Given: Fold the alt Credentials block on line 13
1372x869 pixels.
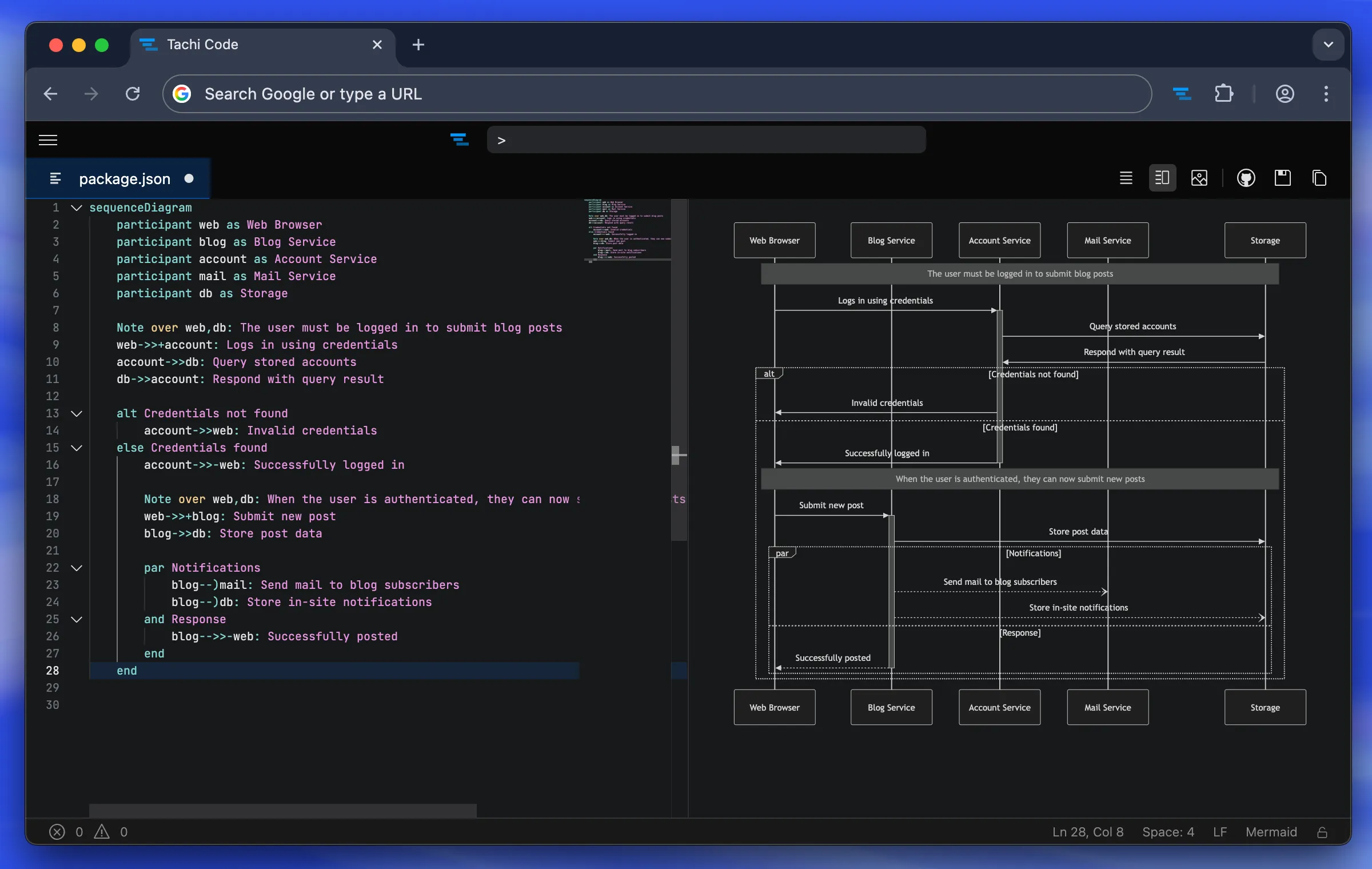Looking at the screenshot, I should pos(77,414).
